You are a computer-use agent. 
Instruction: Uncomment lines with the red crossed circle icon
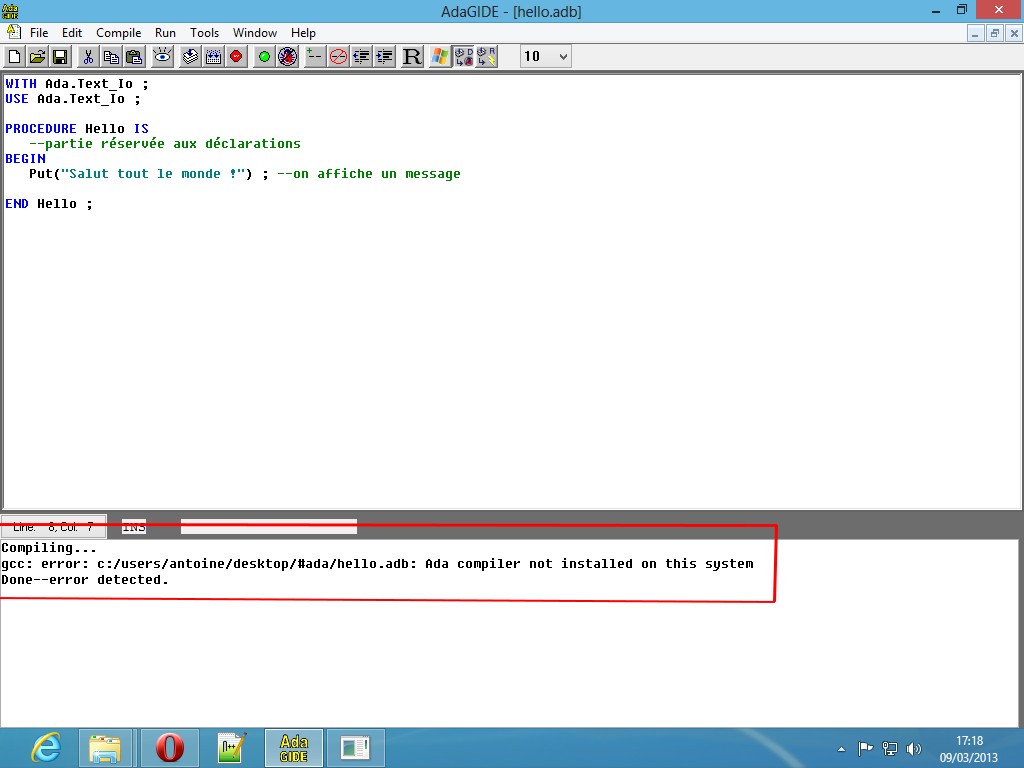click(x=338, y=57)
